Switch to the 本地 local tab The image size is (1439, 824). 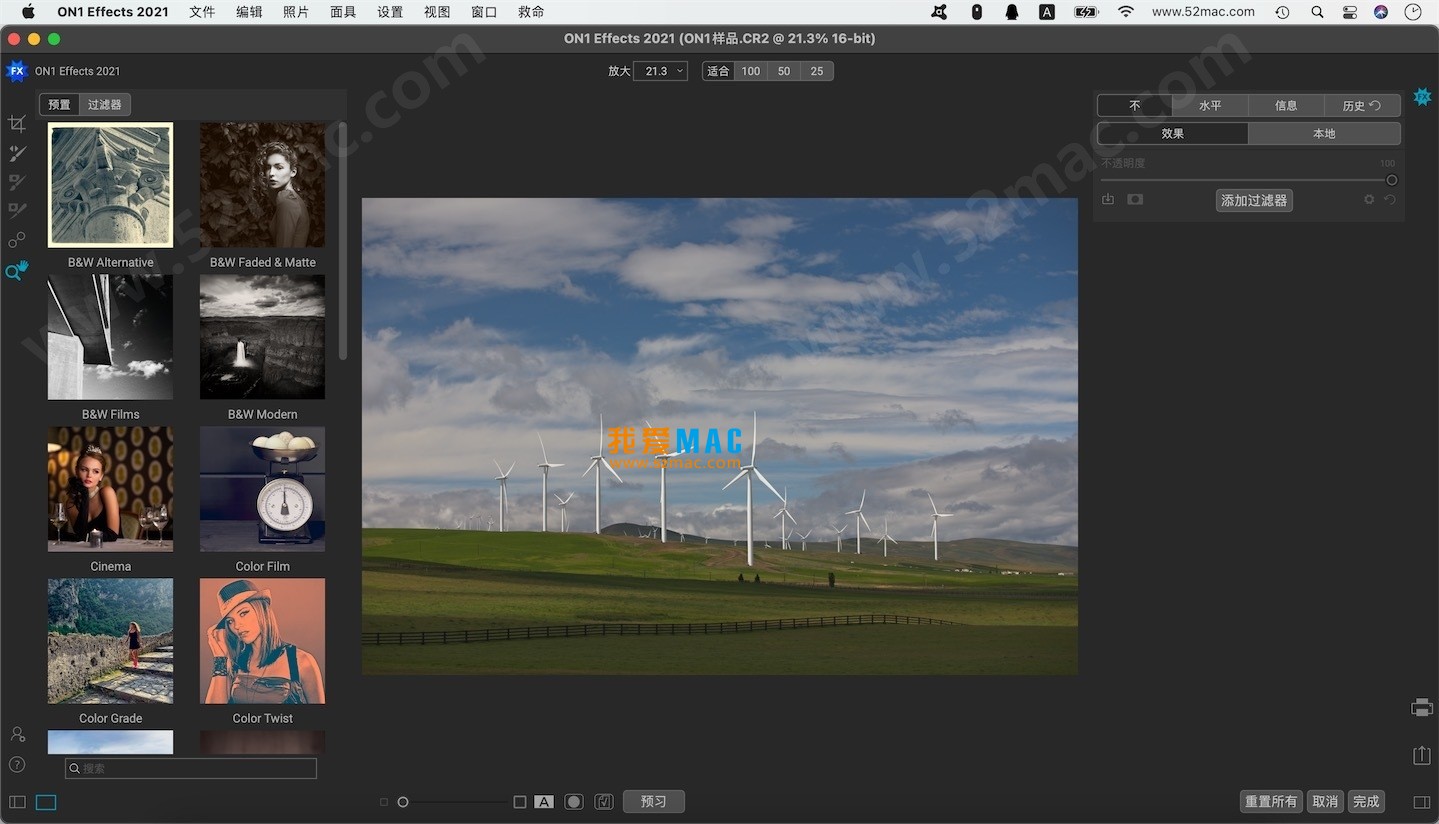[1324, 134]
